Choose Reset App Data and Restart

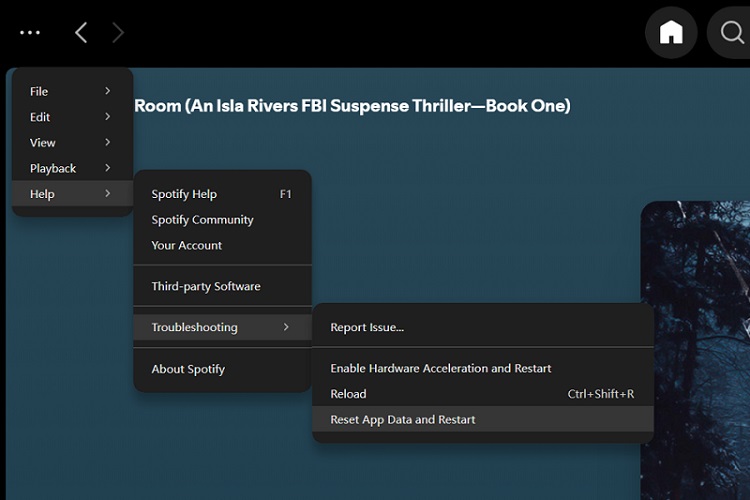pos(483,419)
